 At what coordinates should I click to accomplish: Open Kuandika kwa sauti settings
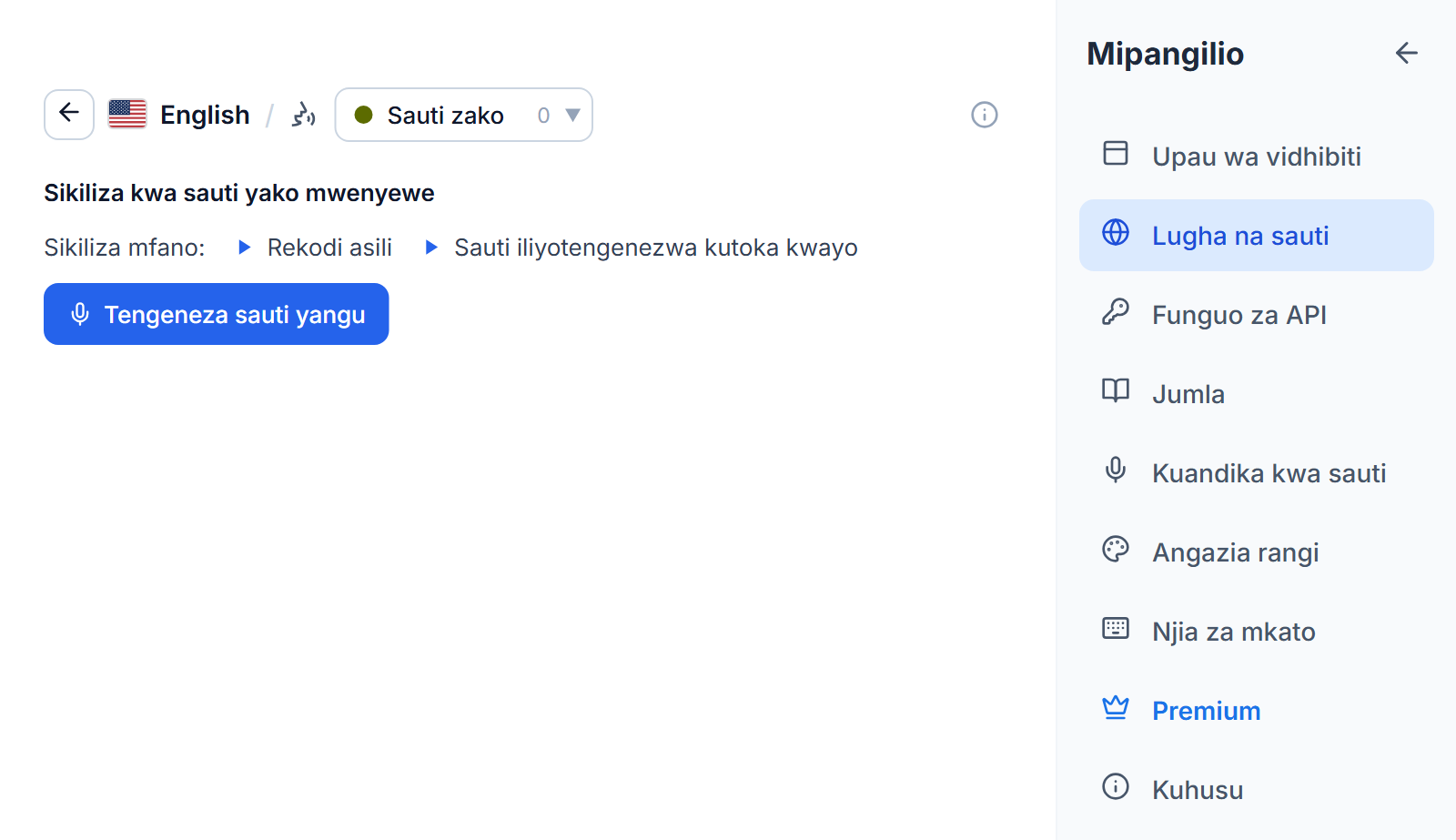pyautogui.click(x=1257, y=473)
